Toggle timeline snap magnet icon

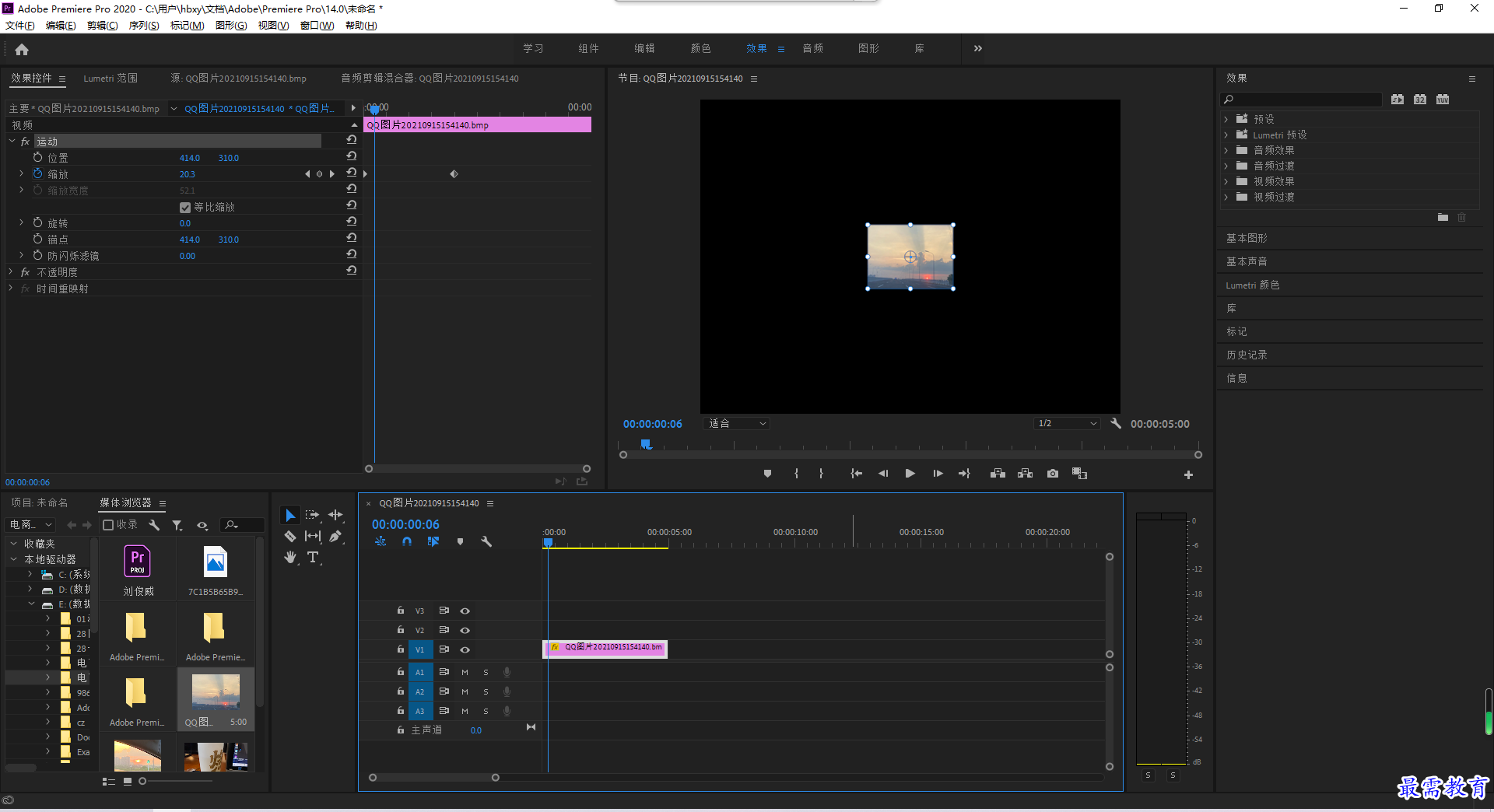click(x=407, y=541)
